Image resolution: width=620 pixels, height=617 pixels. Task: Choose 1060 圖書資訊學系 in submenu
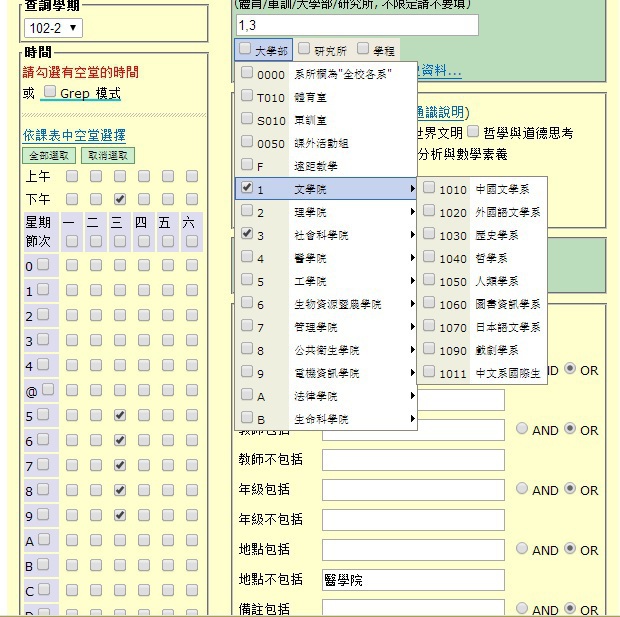[x=482, y=304]
